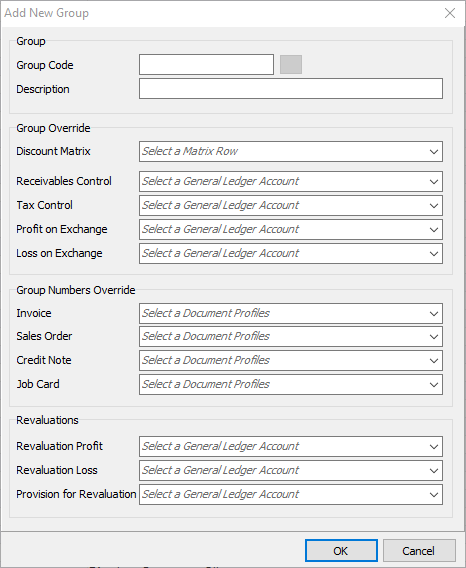
Task: Expand the Profit on Exchange dropdown
Action: [x=291, y=229]
